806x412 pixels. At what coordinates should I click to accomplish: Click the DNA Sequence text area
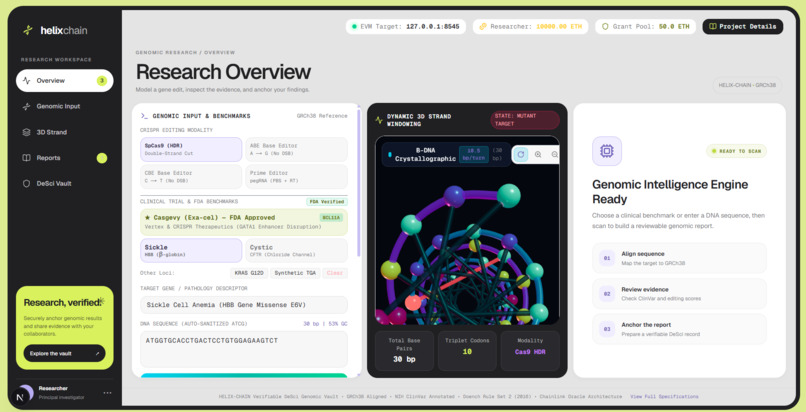tap(244, 349)
